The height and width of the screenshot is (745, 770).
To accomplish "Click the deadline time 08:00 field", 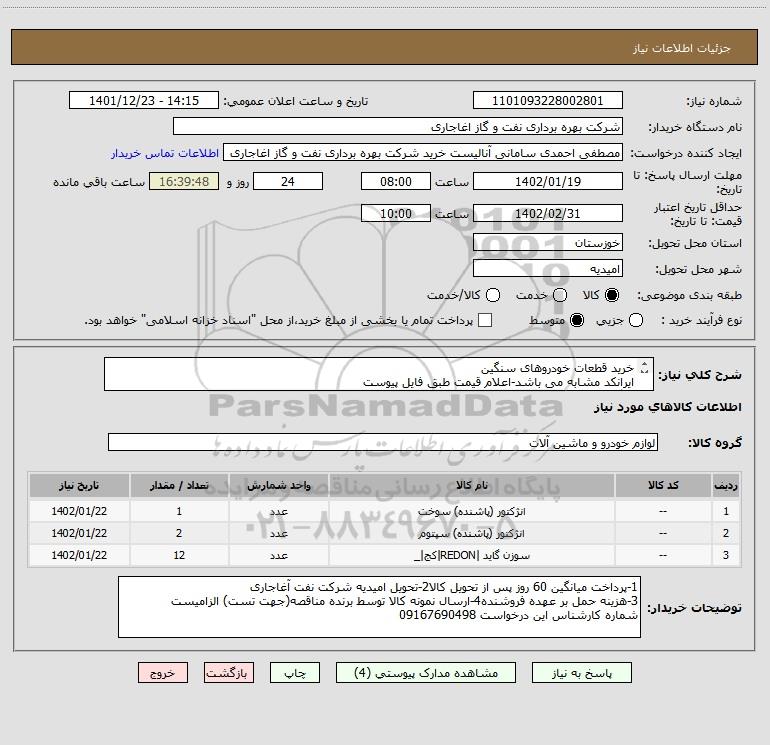I will [x=396, y=181].
